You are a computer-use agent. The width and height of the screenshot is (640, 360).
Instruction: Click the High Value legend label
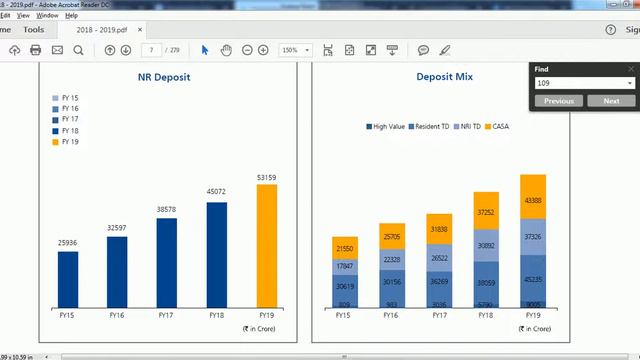click(x=389, y=127)
